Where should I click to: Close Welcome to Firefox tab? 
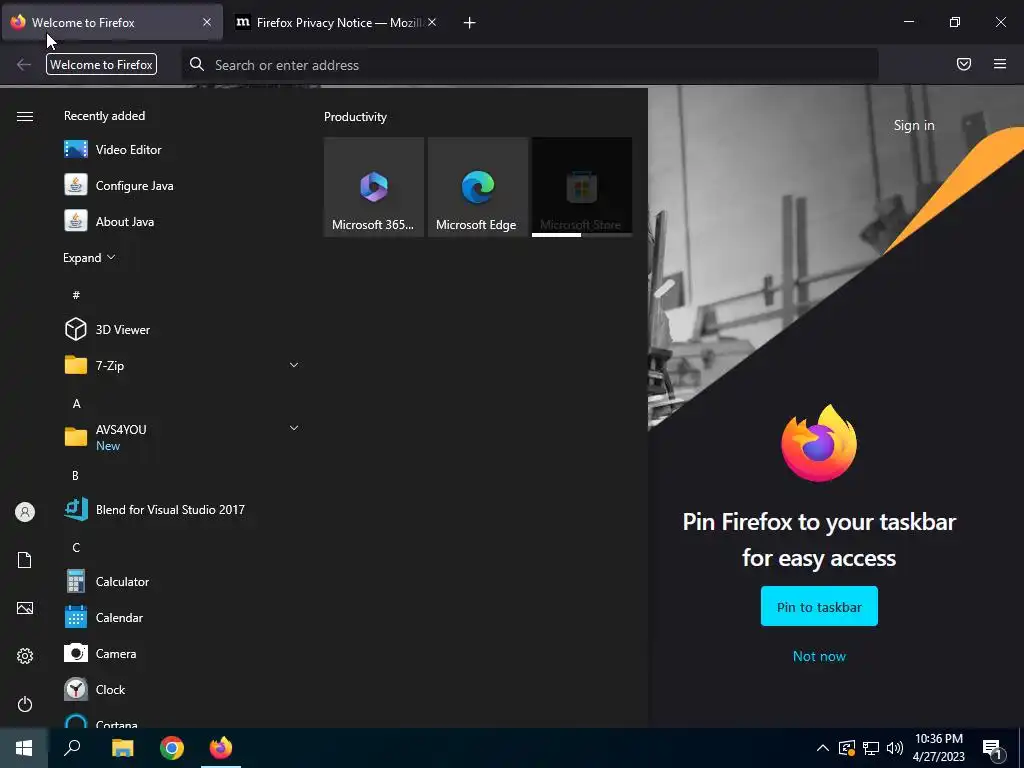coord(207,22)
